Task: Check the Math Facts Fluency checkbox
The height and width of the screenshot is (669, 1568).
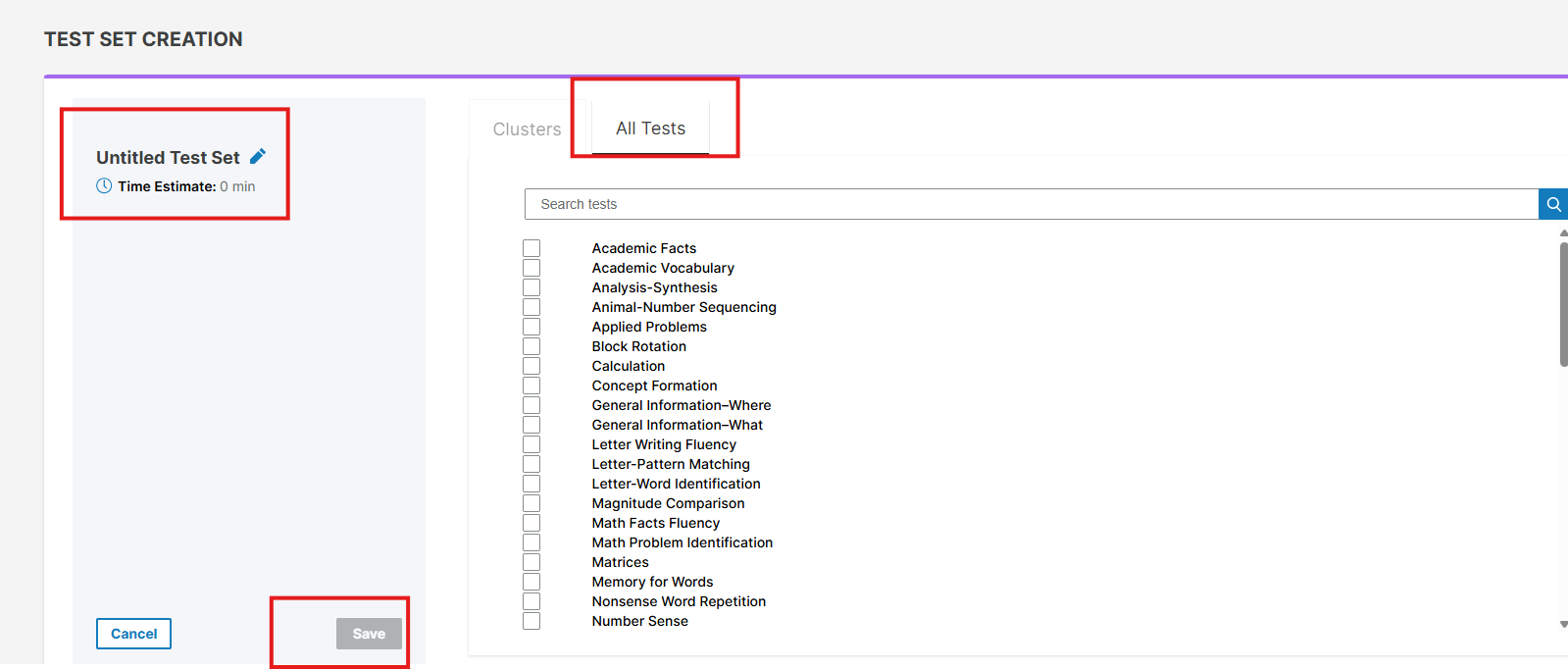Action: (x=531, y=523)
